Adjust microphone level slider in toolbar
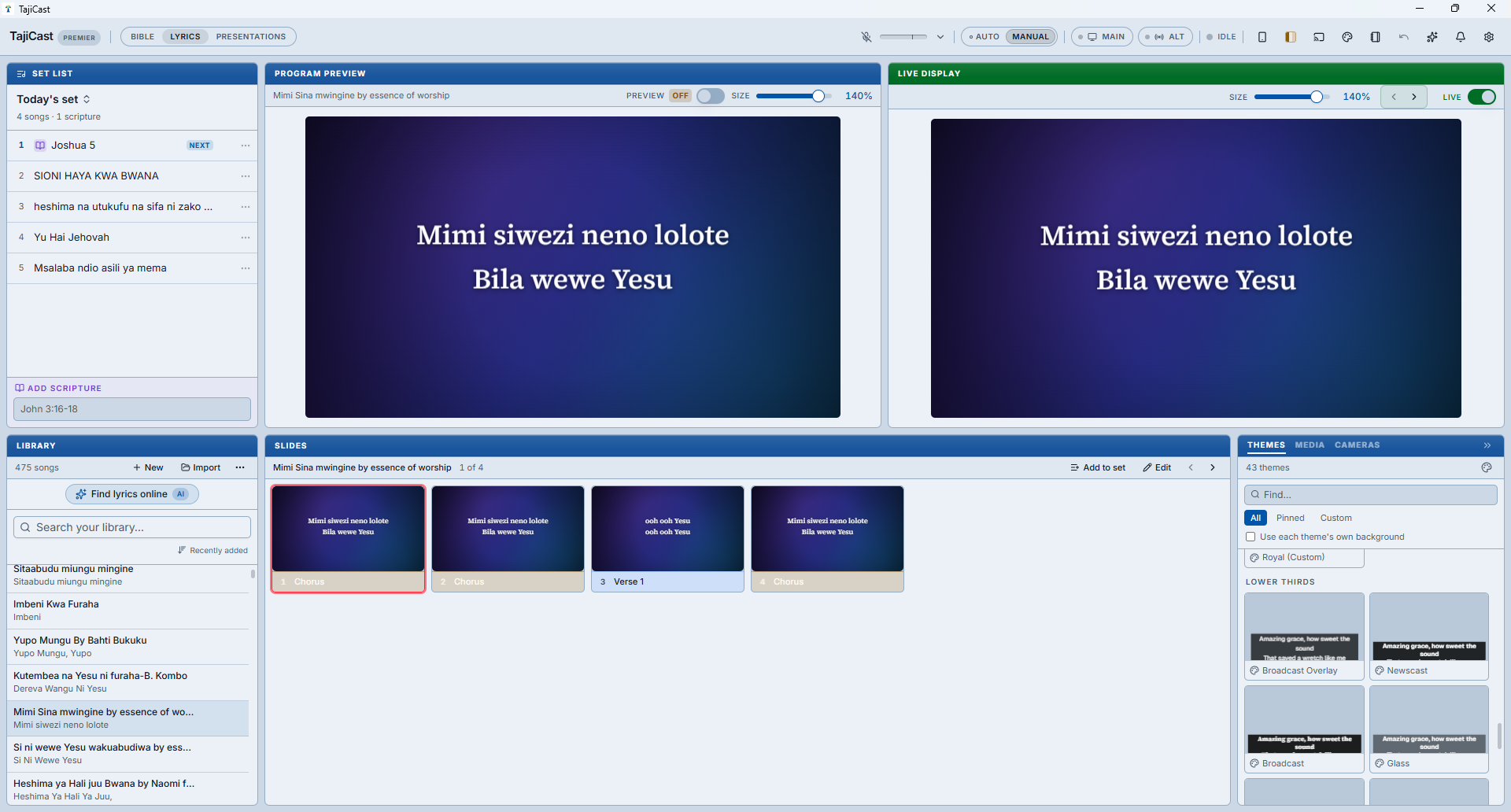The height and width of the screenshot is (812, 1511). pyautogui.click(x=903, y=37)
